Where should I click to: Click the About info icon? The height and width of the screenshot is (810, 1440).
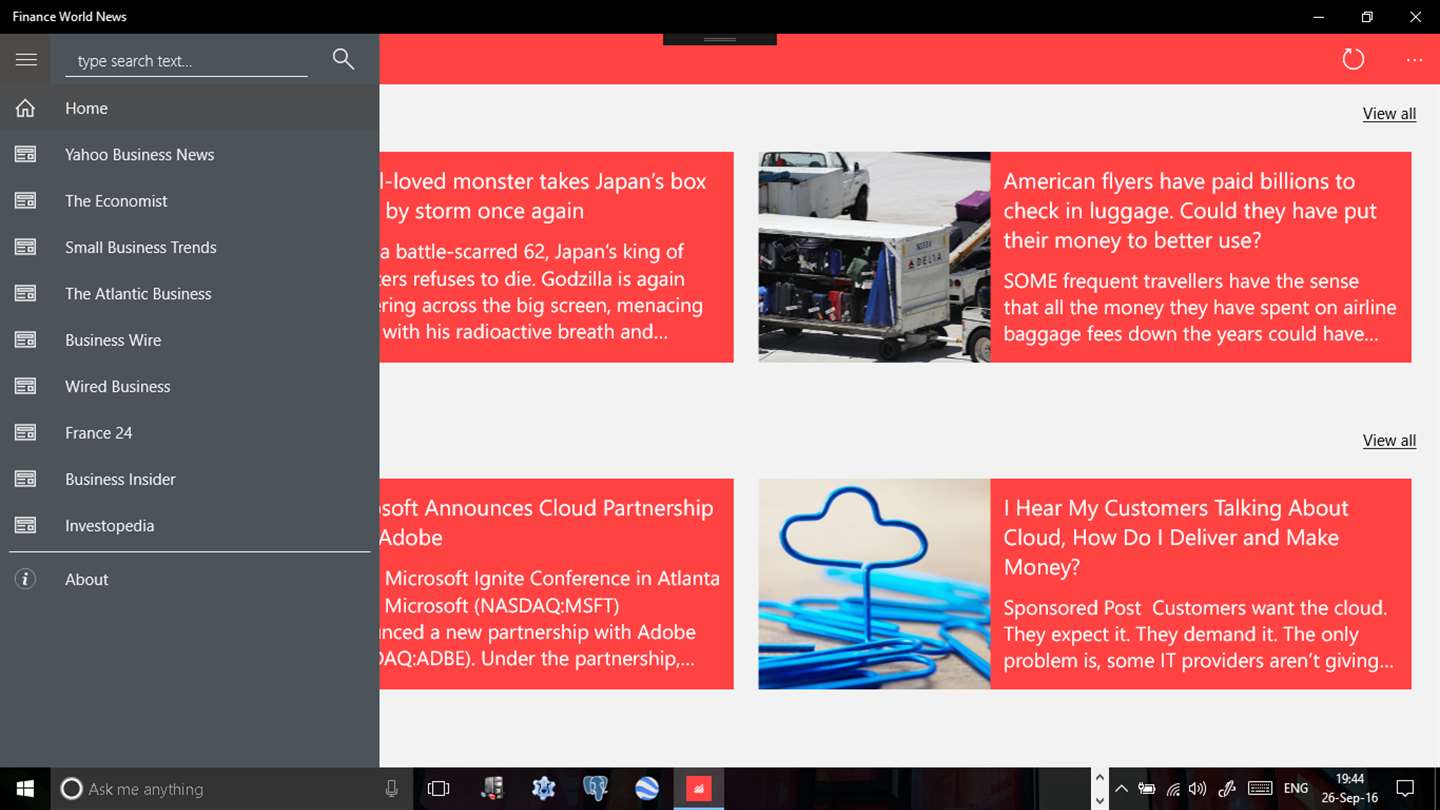click(x=25, y=579)
